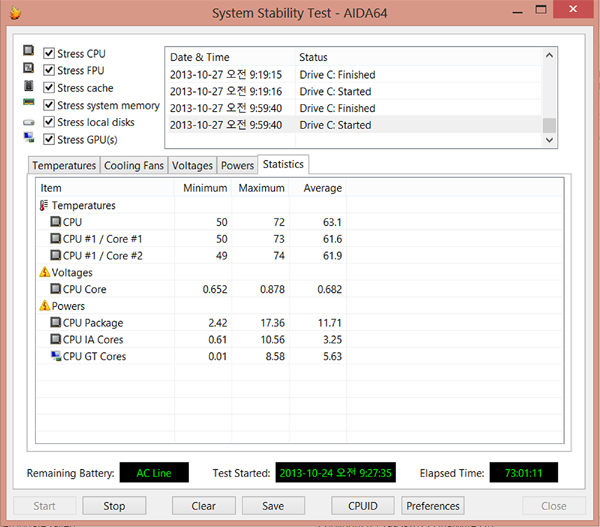Save the test results
Screen dimensions: 600x527
[x=273, y=506]
